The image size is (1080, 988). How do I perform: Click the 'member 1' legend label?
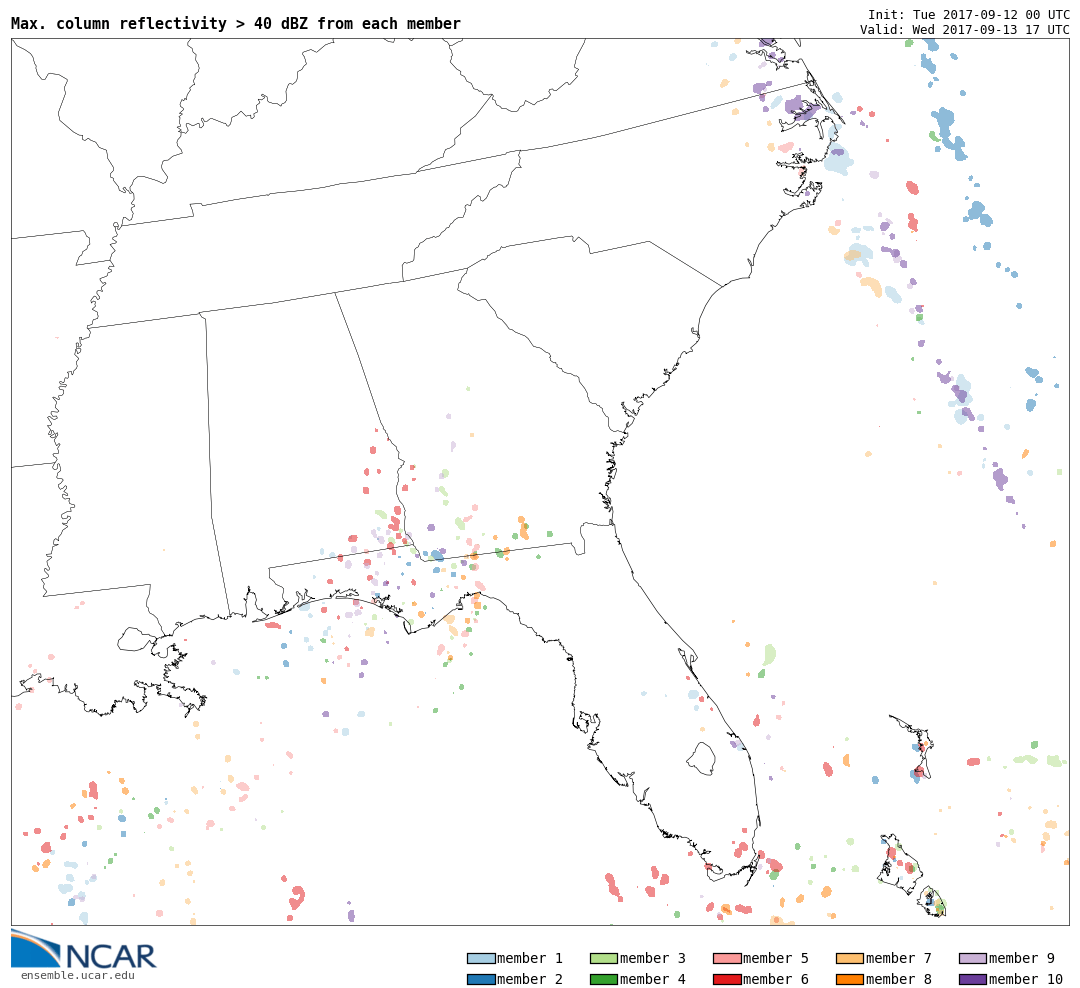(530, 958)
